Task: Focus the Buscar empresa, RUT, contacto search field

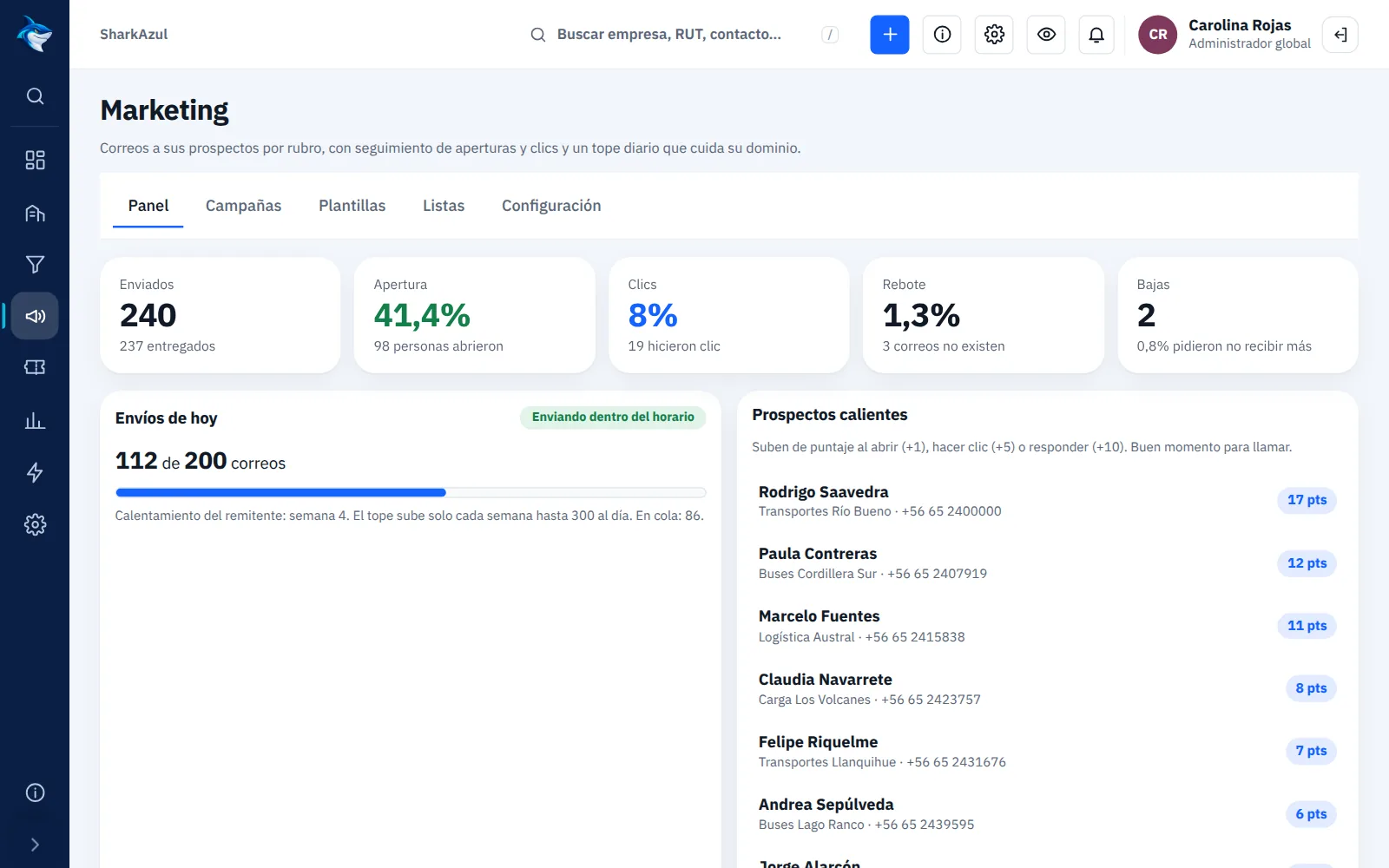Action: tap(684, 35)
